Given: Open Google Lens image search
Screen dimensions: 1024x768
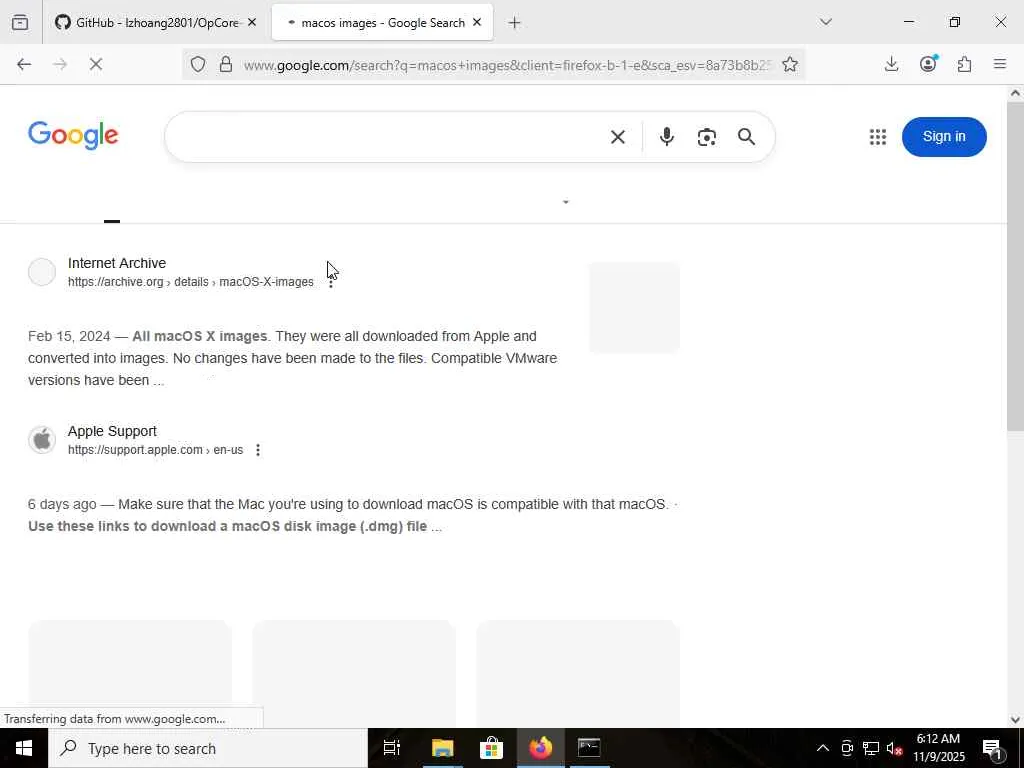Looking at the screenshot, I should click(706, 137).
